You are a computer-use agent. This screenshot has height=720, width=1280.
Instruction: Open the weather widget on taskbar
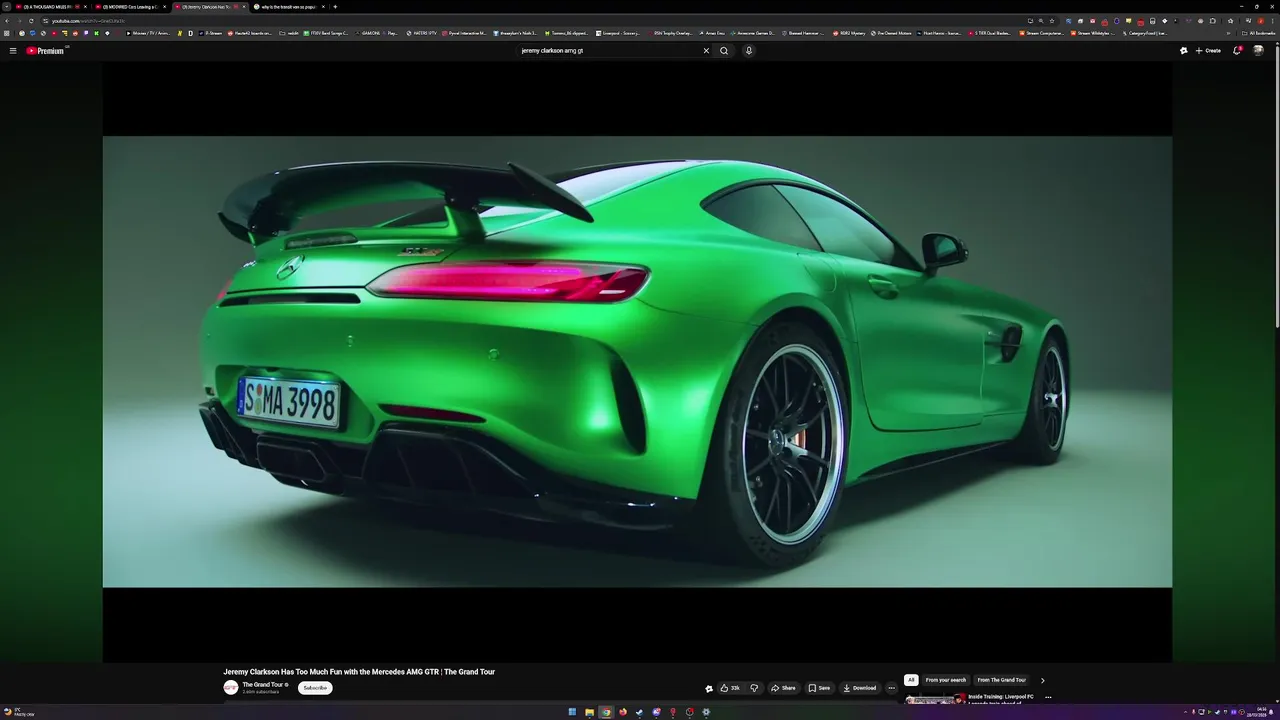(x=18, y=712)
